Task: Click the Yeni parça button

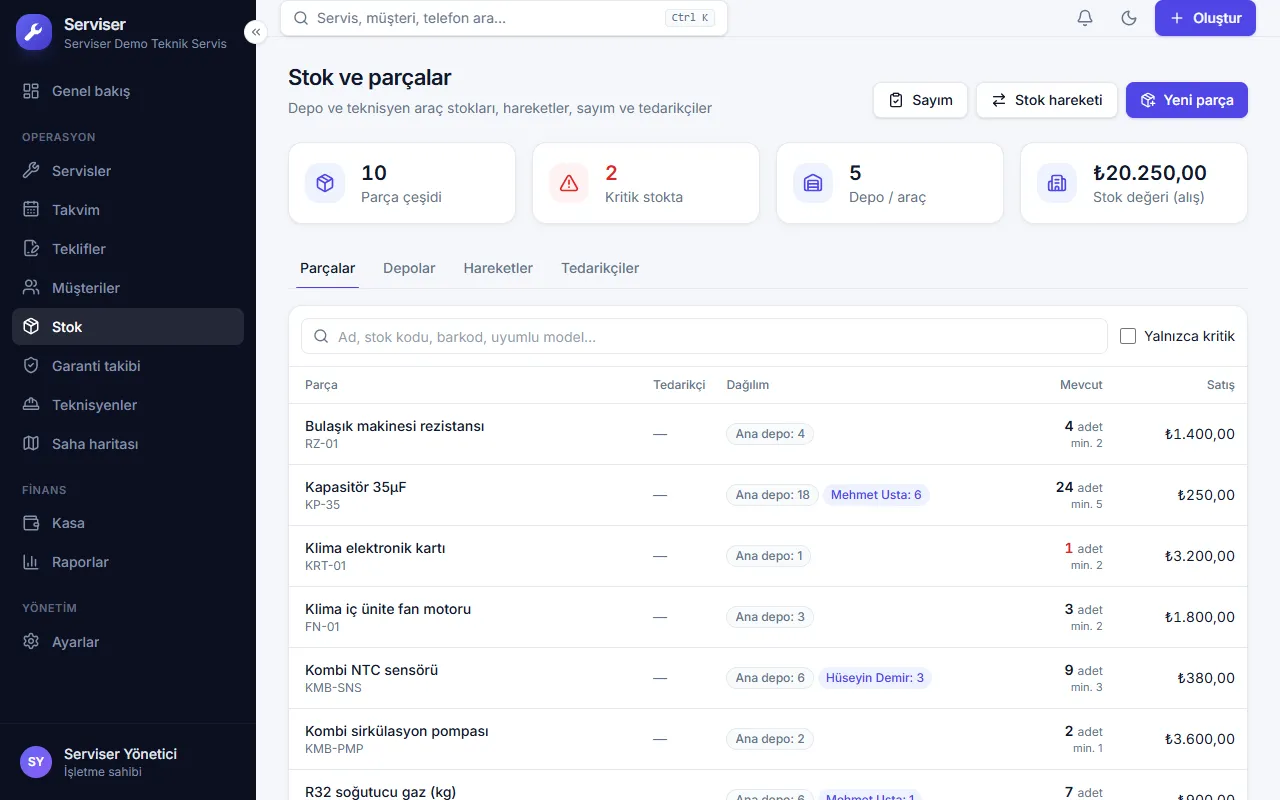Action: point(1187,100)
